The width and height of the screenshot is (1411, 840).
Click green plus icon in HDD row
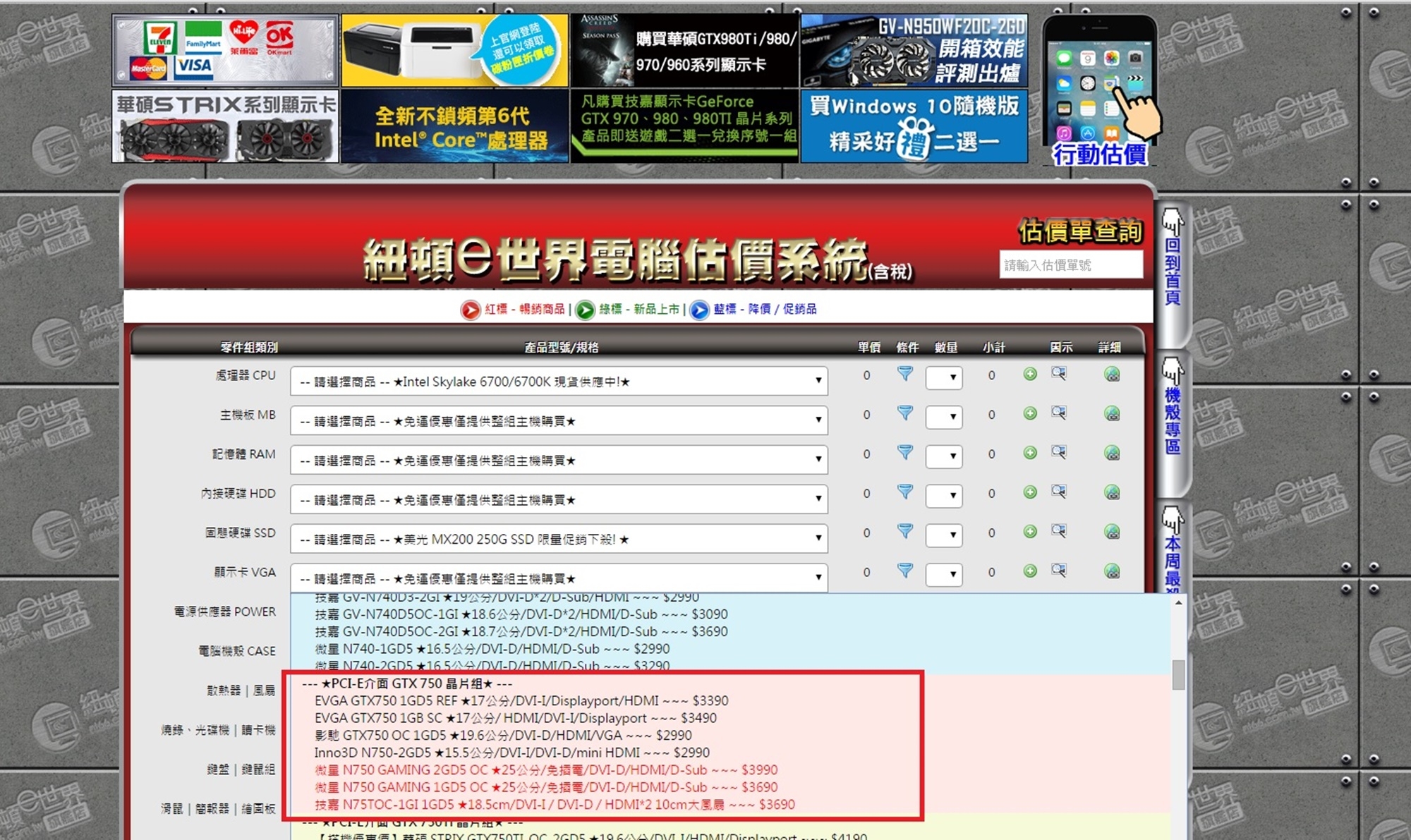pyautogui.click(x=1030, y=493)
